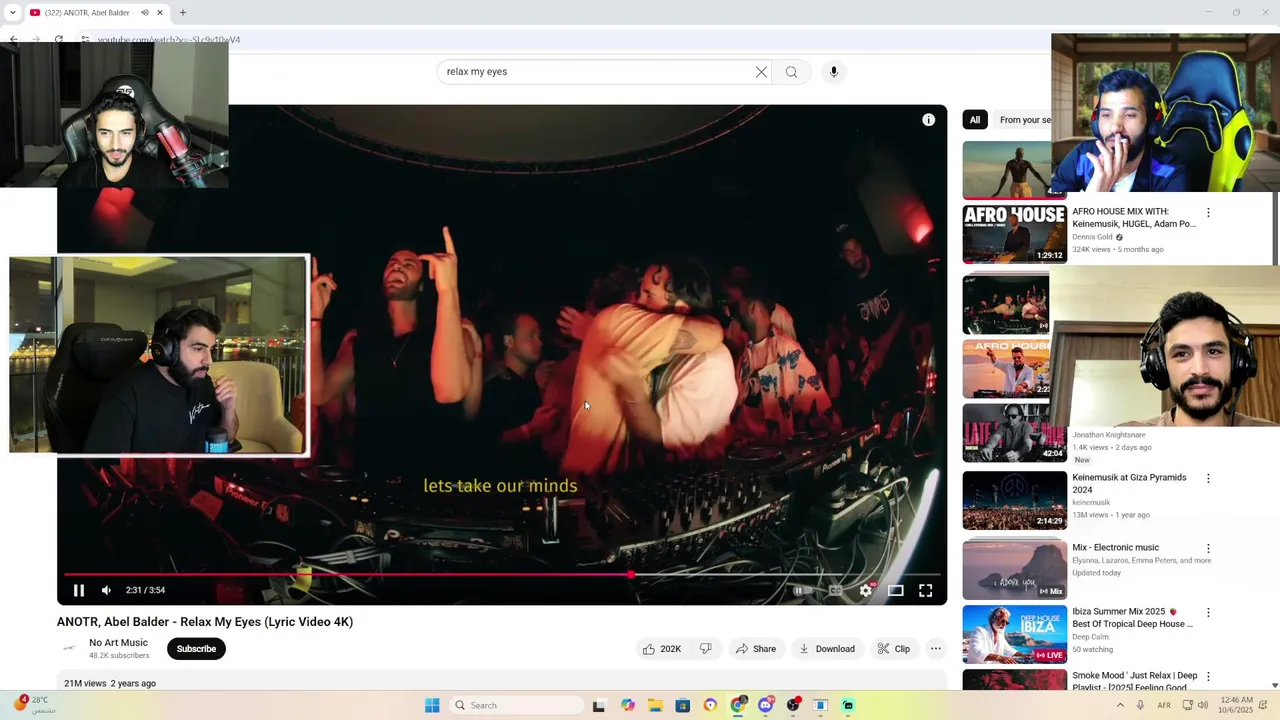Click the No Art Music channel avatar
The height and width of the screenshot is (720, 1280).
(x=69, y=649)
